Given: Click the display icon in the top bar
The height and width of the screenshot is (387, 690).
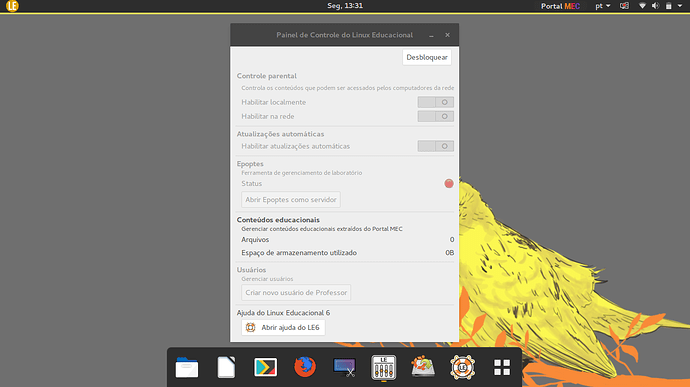Looking at the screenshot, I should pyautogui.click(x=624, y=6).
